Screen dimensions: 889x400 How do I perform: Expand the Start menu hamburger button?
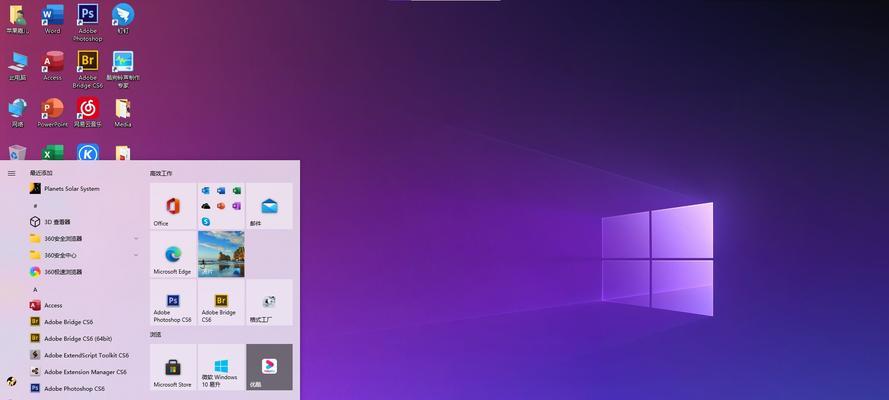[x=11, y=173]
